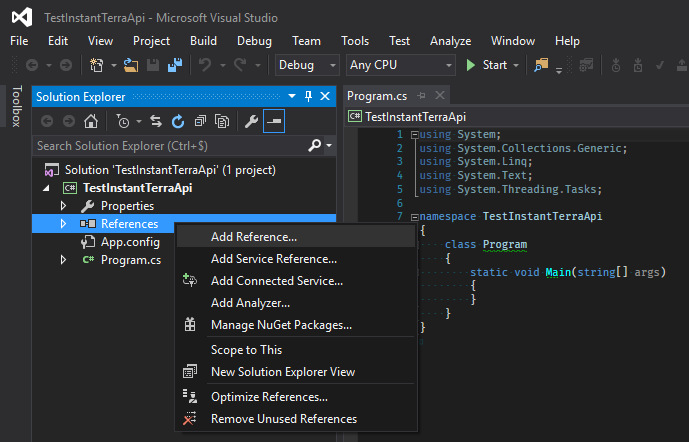Click the Save toolbar icon
The height and width of the screenshot is (442, 689).
click(153, 65)
